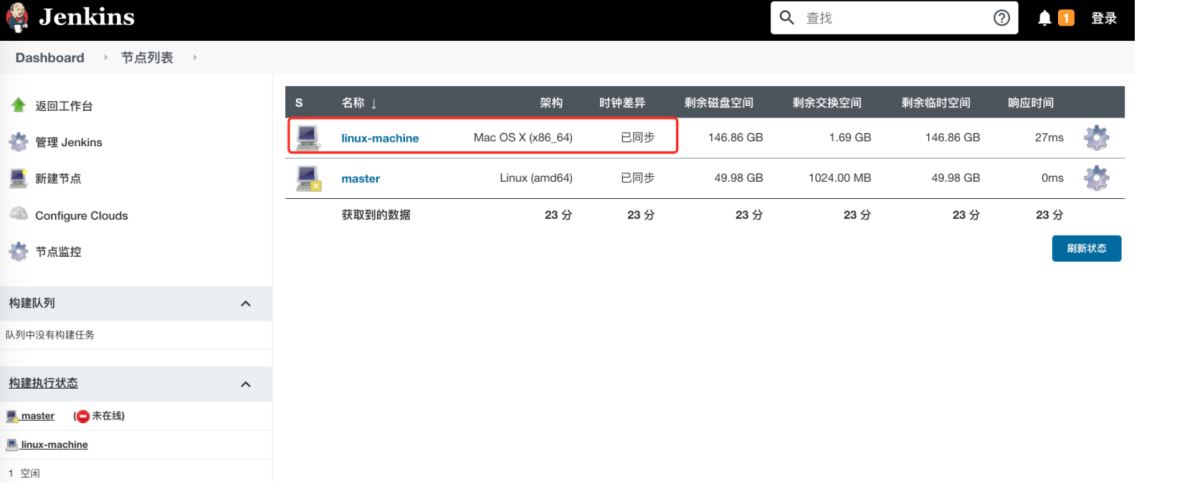Open linux-machine in executor status list
This screenshot has width=1200, height=504.
click(x=54, y=444)
